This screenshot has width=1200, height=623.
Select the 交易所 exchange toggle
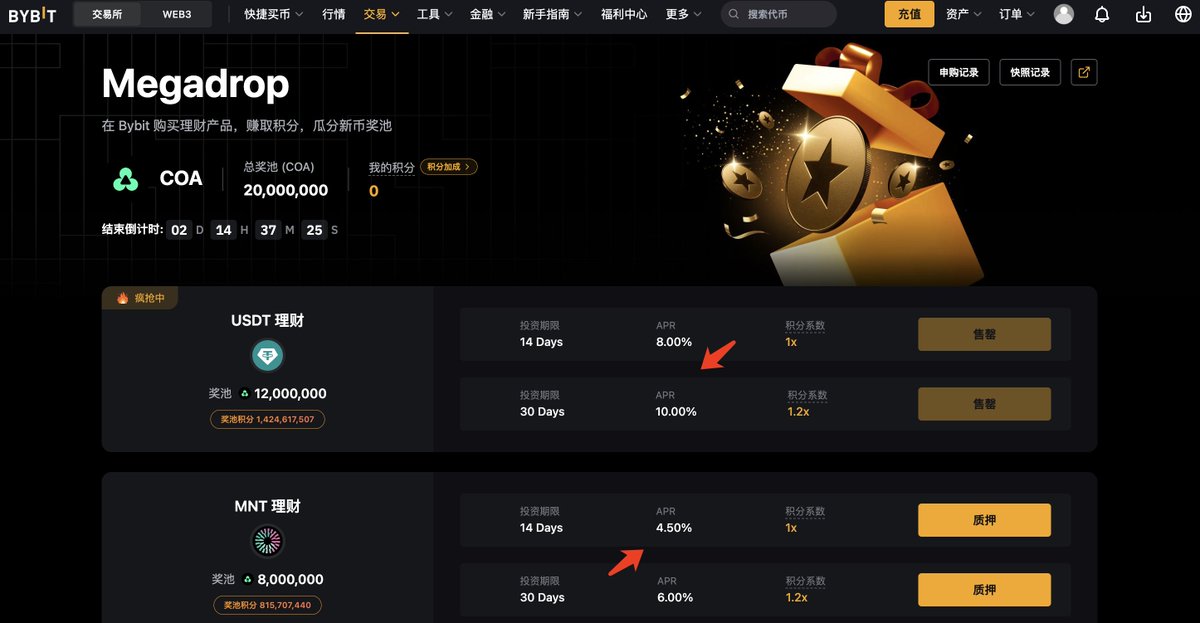107,14
